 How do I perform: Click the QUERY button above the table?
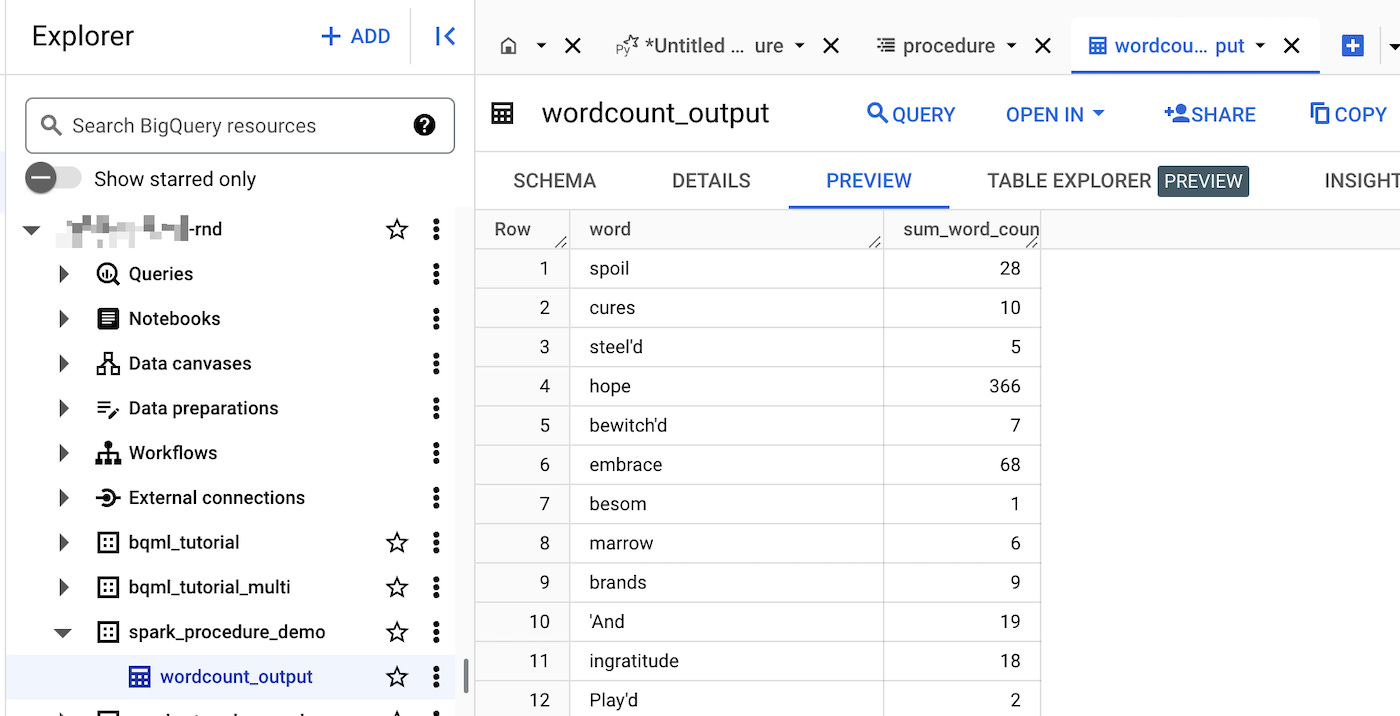click(x=910, y=114)
